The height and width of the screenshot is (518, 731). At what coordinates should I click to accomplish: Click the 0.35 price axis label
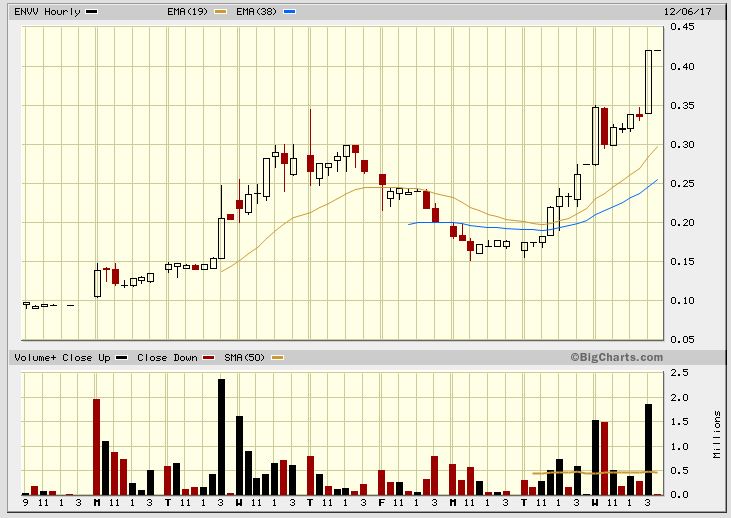point(682,106)
